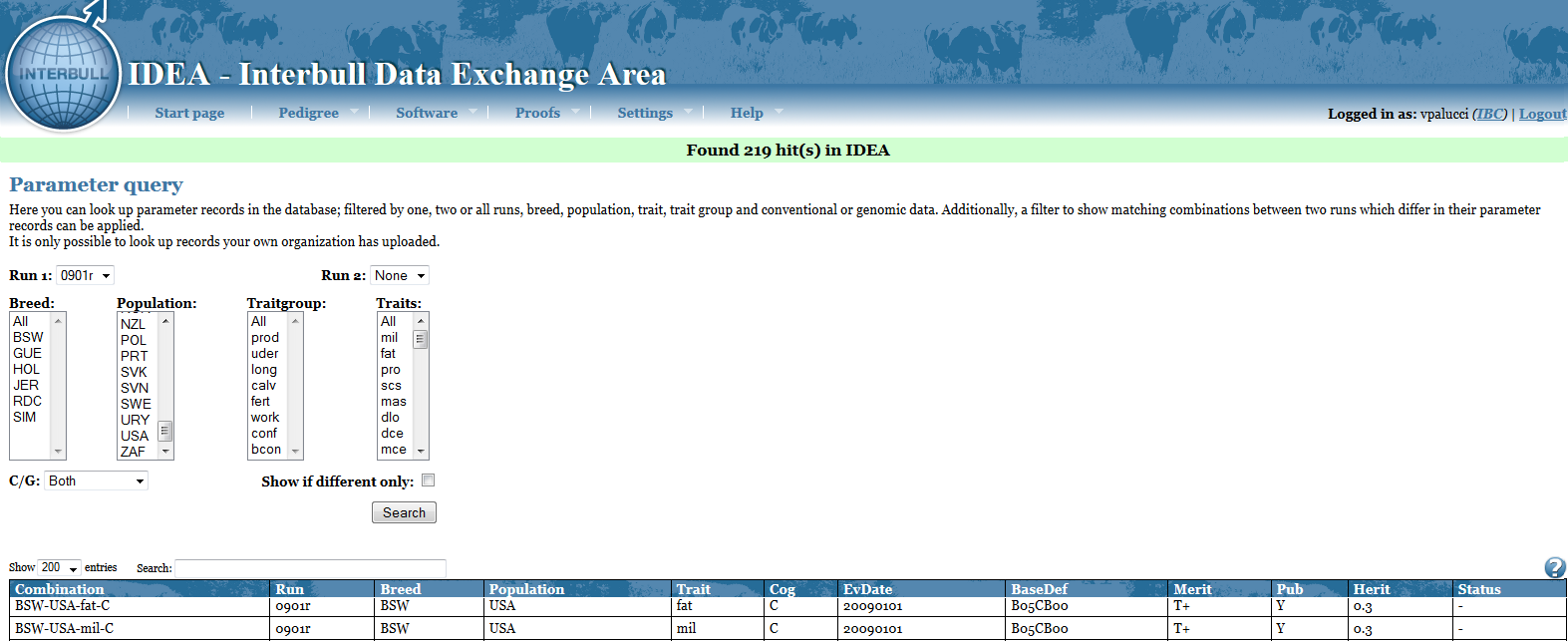Open the Software menu
The width and height of the screenshot is (1568, 642).
tap(427, 113)
